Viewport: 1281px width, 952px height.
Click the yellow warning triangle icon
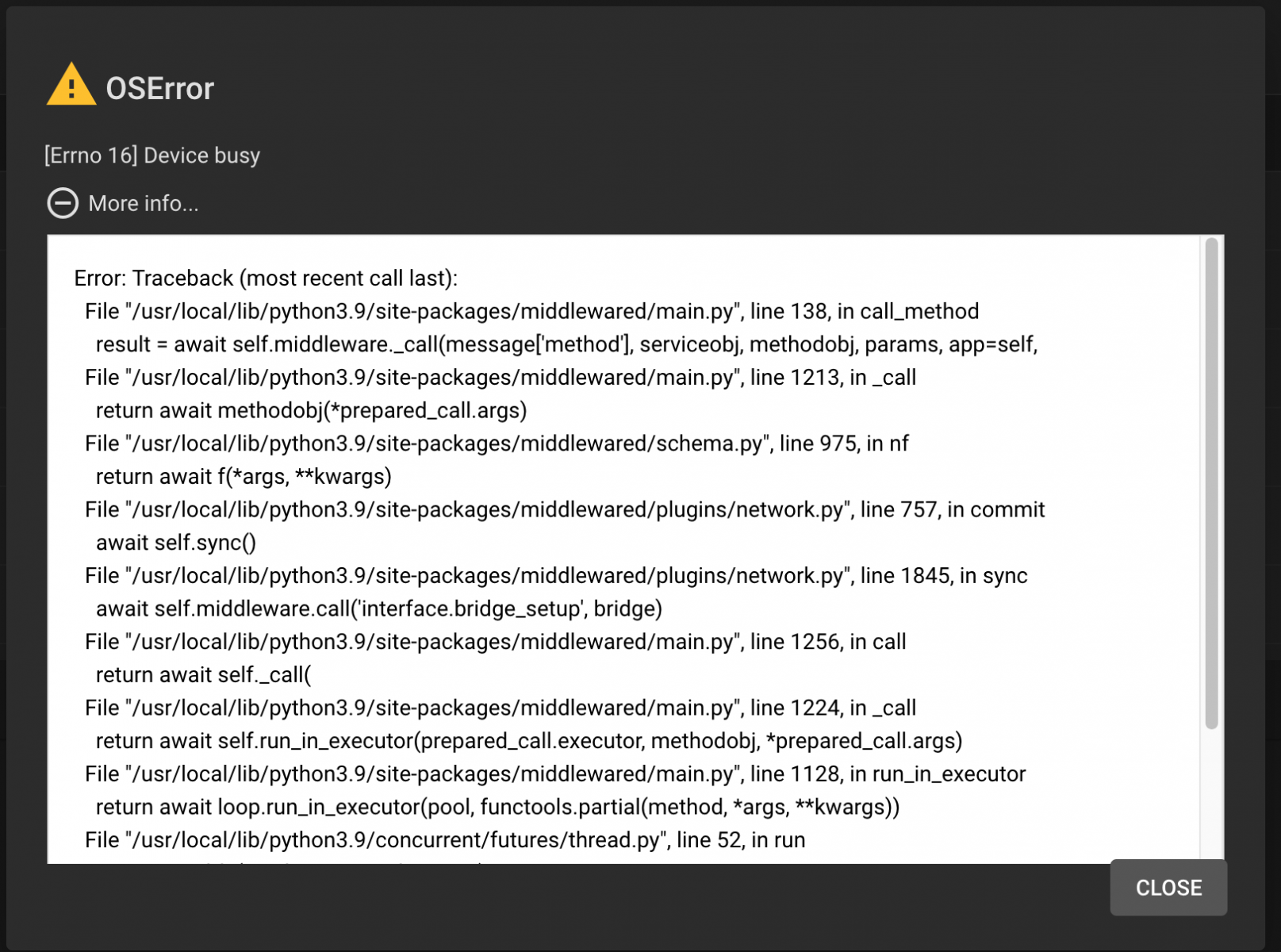pyautogui.click(x=71, y=85)
